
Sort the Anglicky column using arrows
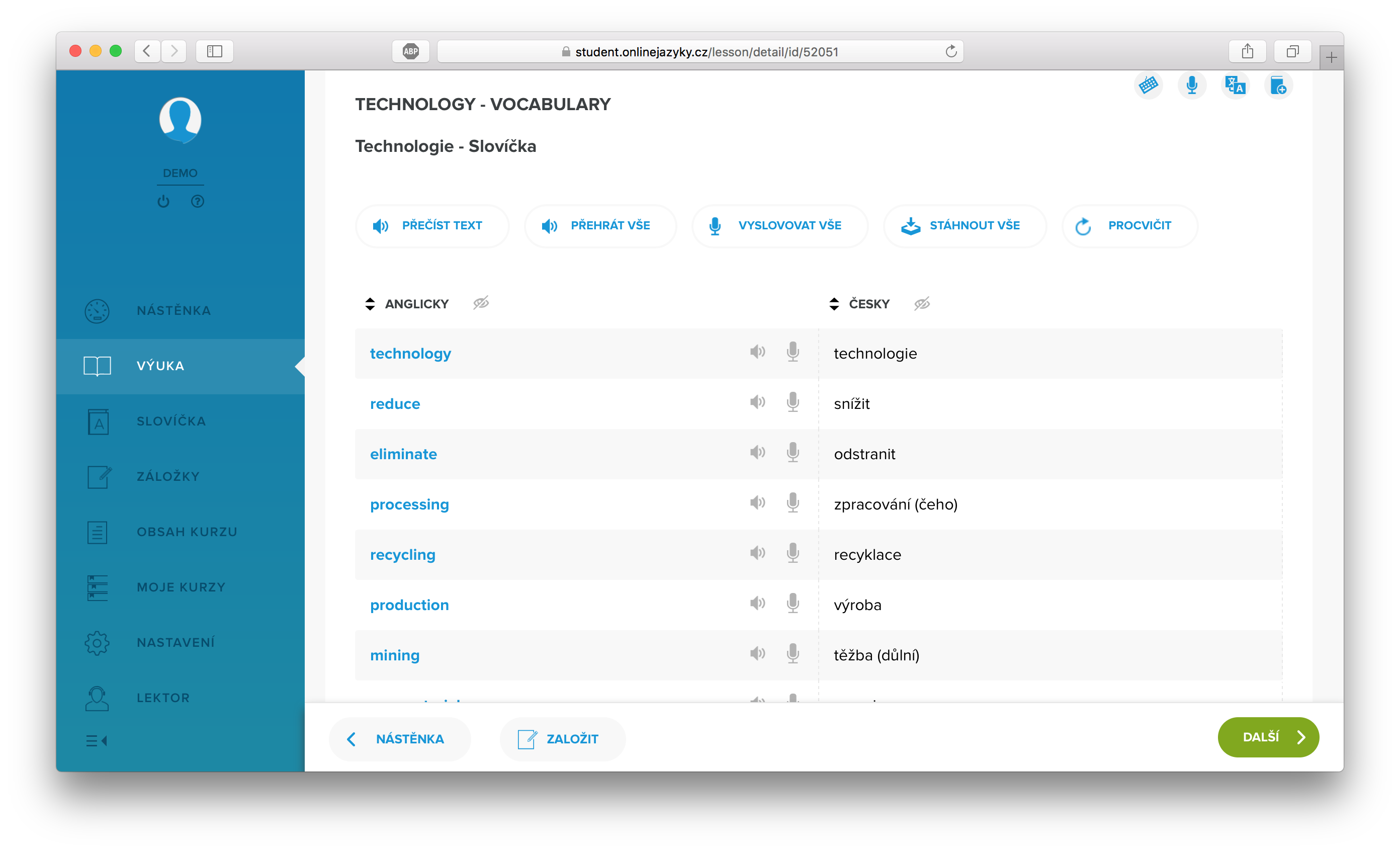click(x=370, y=304)
